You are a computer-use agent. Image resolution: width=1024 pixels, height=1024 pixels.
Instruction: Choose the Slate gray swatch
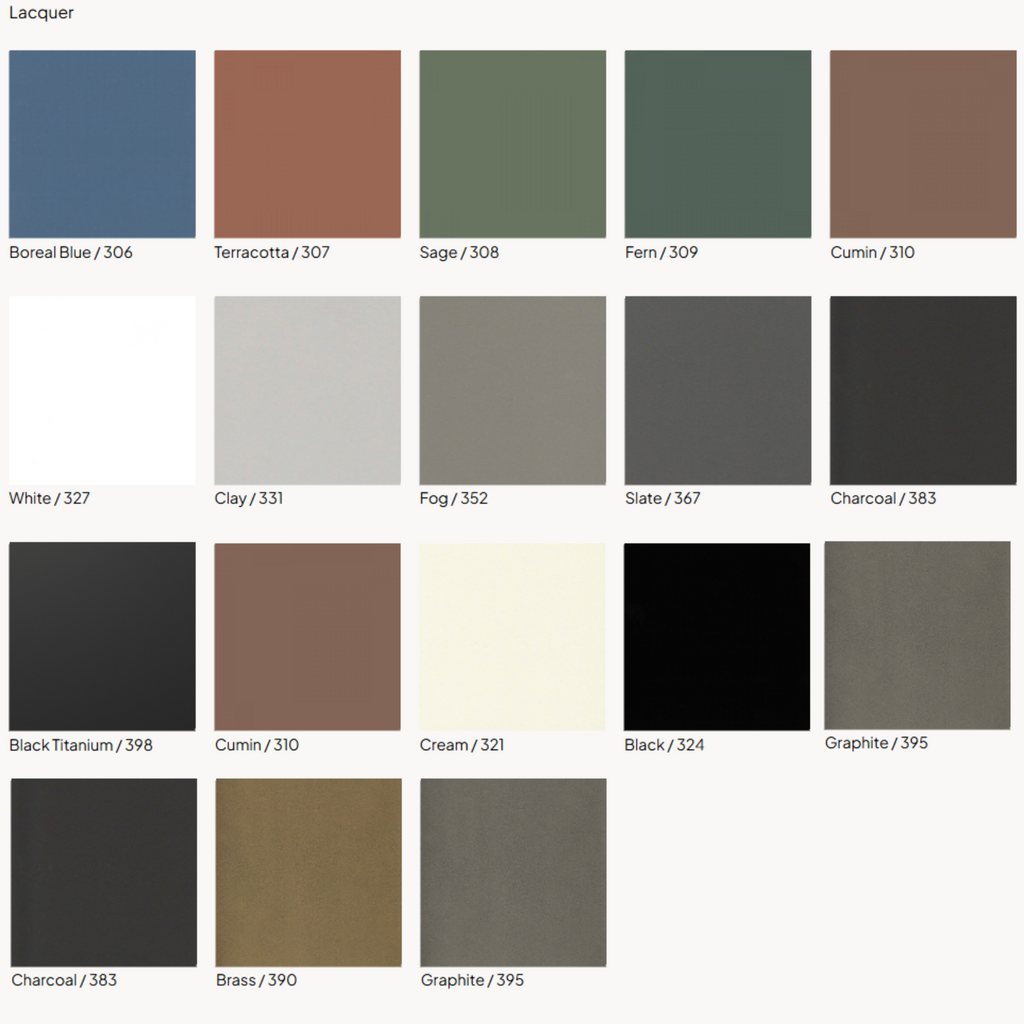pos(717,390)
